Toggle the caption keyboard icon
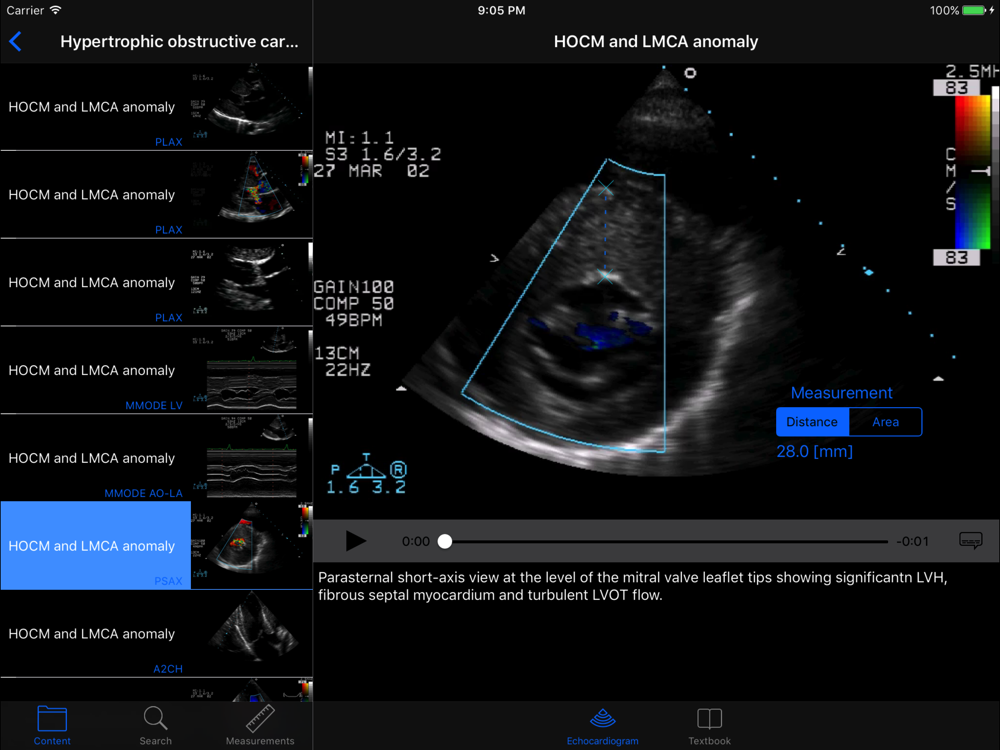The height and width of the screenshot is (750, 1000). tap(971, 541)
